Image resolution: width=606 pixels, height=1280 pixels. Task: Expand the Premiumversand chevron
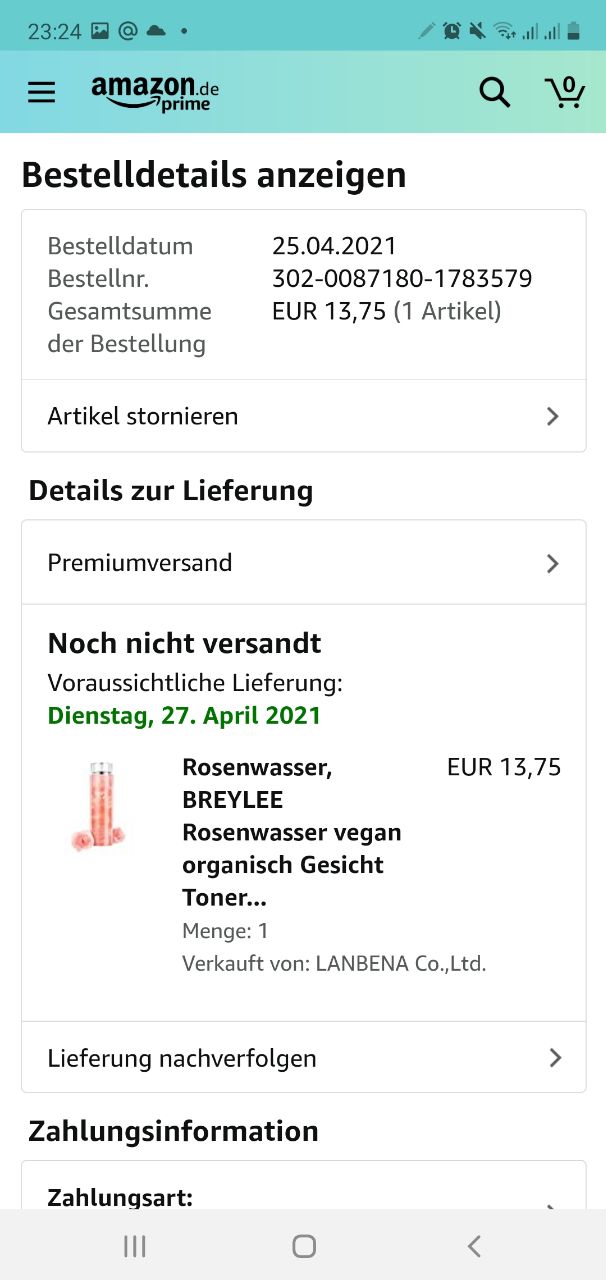553,563
